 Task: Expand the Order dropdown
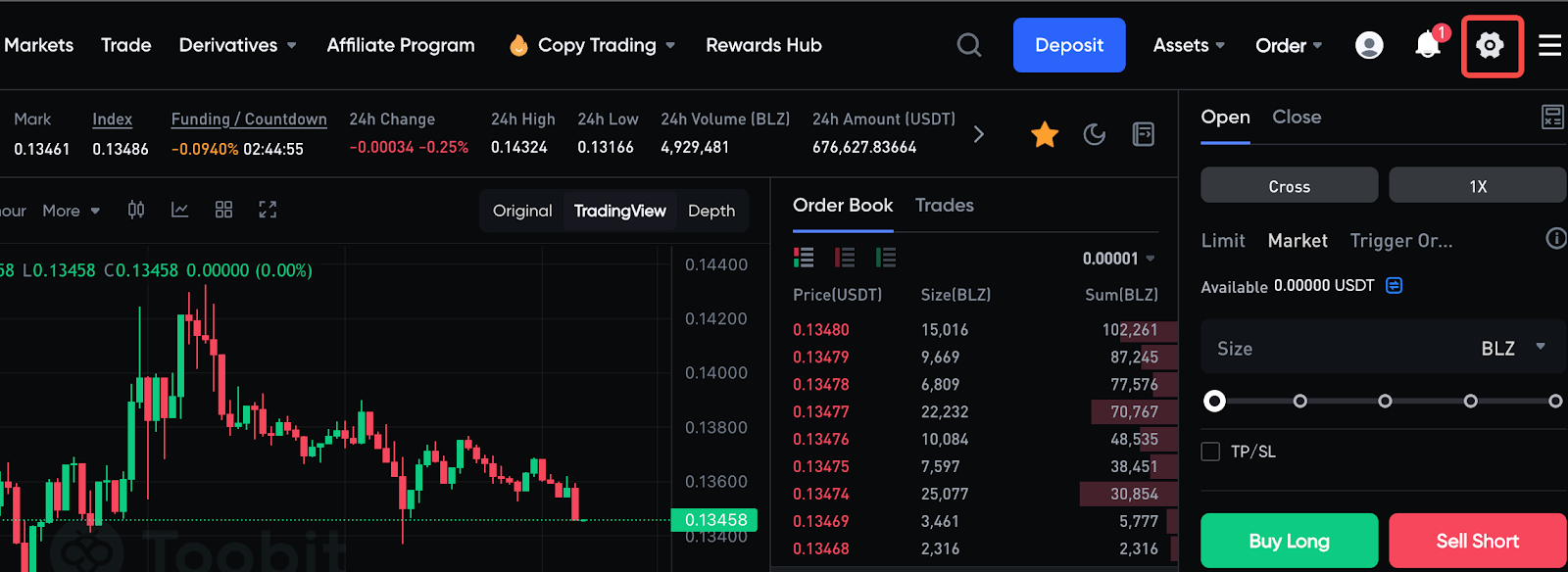pos(1317,45)
